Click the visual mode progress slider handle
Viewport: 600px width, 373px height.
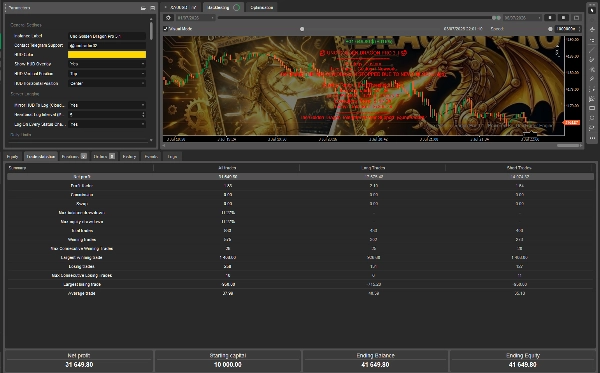[x=302, y=29]
